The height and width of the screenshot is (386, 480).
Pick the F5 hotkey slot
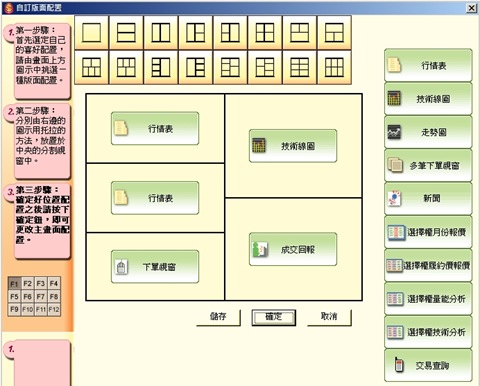(x=14, y=296)
